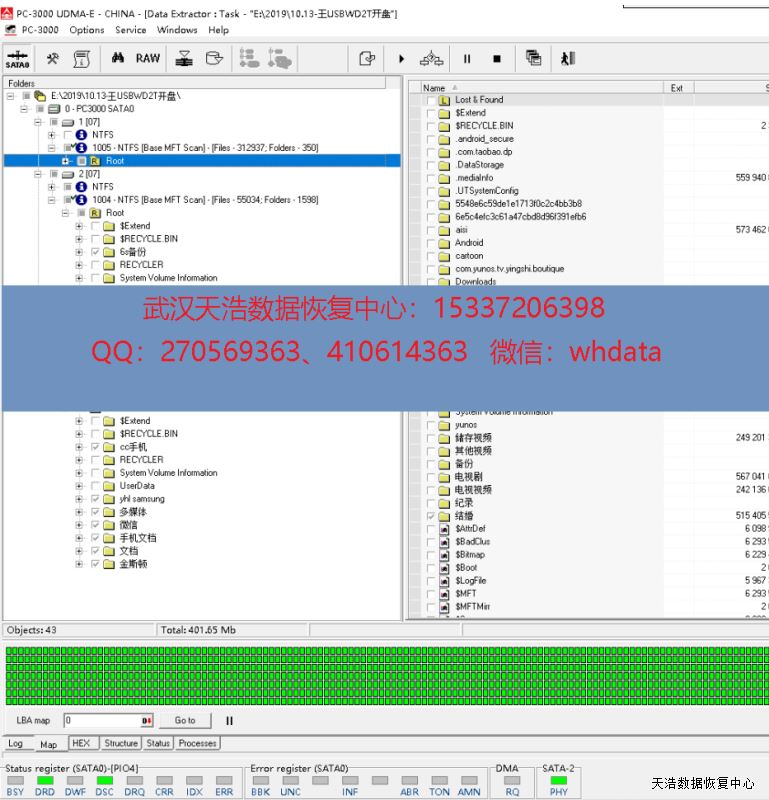Collapse the 0 - PC3000 SATA0 tree node

click(25, 109)
